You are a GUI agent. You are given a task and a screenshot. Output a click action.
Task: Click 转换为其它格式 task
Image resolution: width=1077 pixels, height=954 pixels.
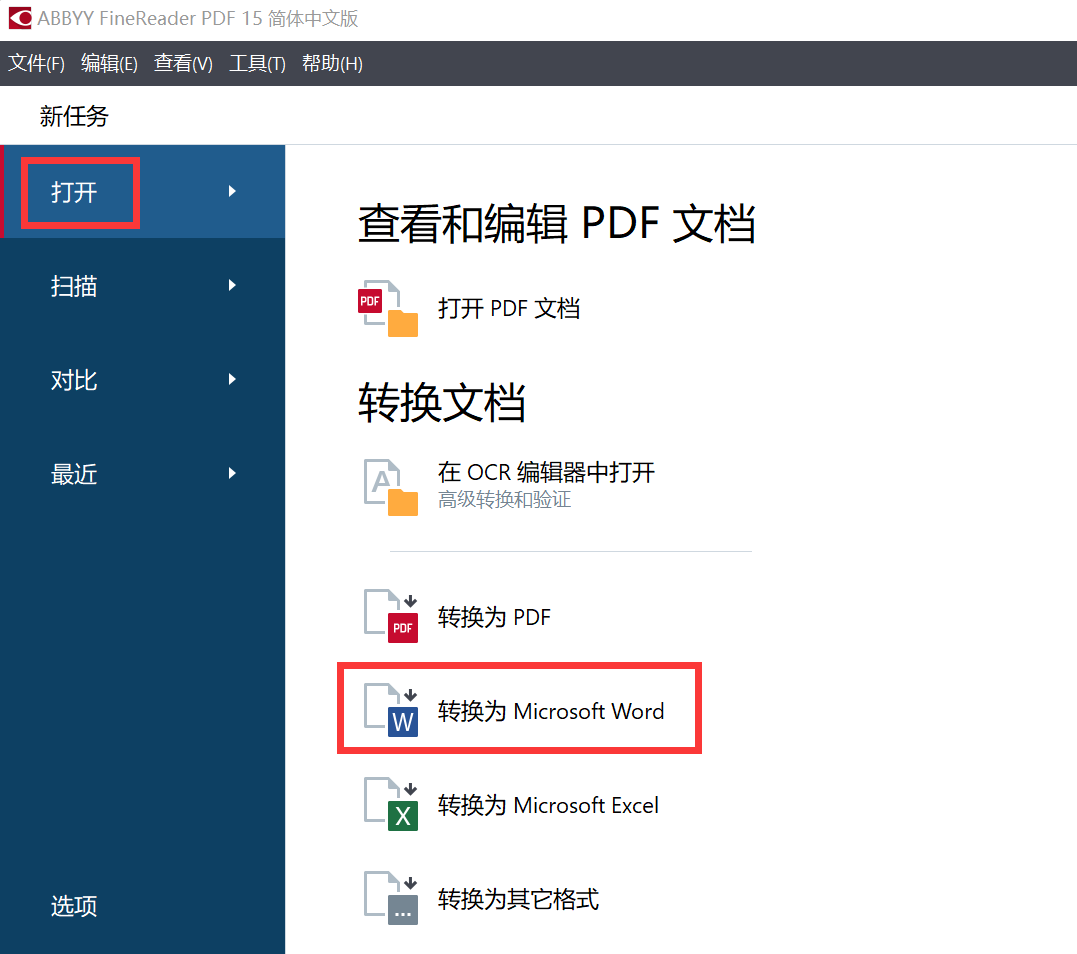pyautogui.click(x=481, y=898)
